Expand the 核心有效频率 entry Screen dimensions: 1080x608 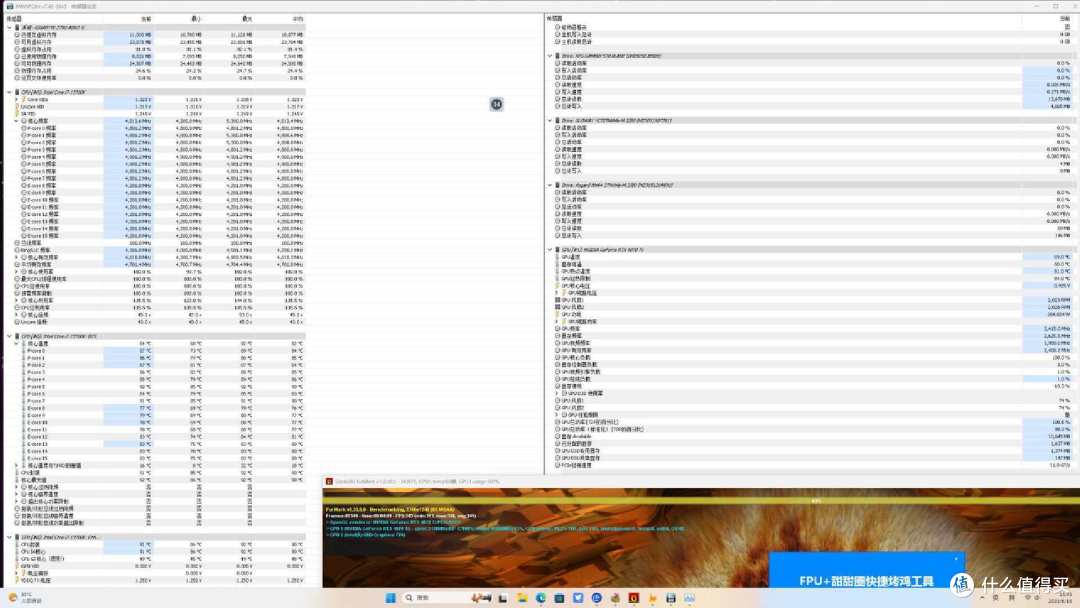pos(17,257)
